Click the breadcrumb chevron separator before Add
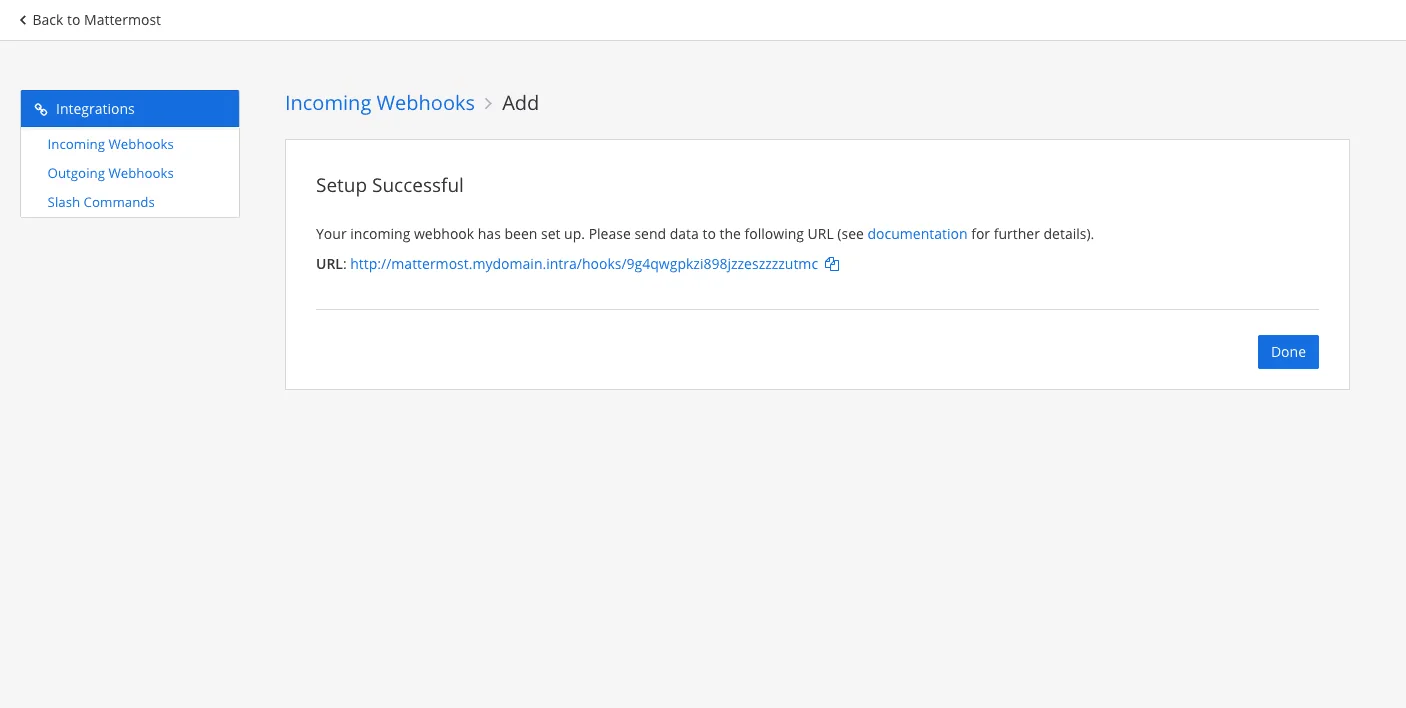The image size is (1406, 708). coord(489,104)
